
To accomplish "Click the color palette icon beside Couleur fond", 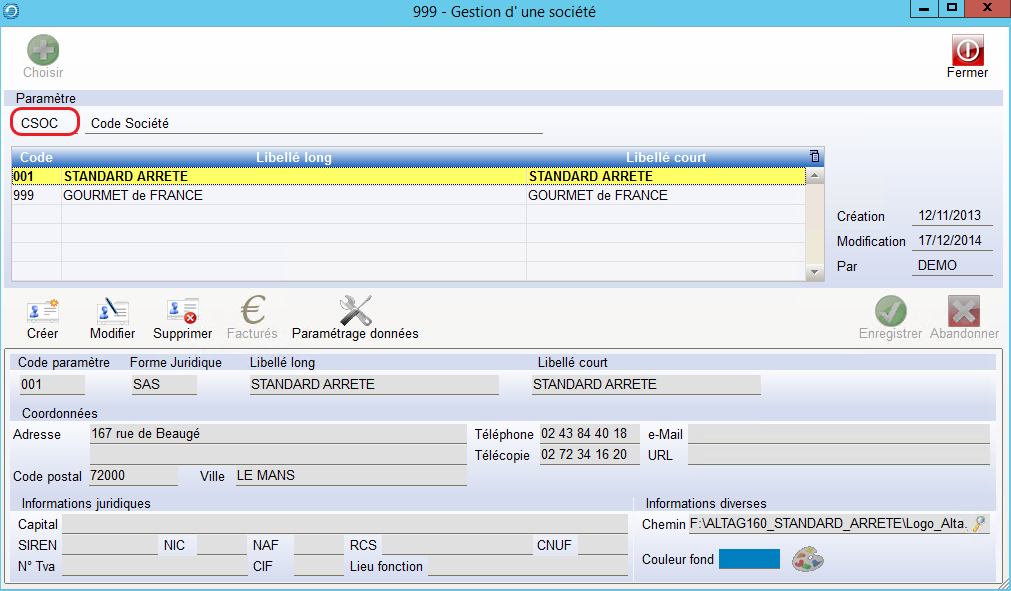I will pos(808,560).
